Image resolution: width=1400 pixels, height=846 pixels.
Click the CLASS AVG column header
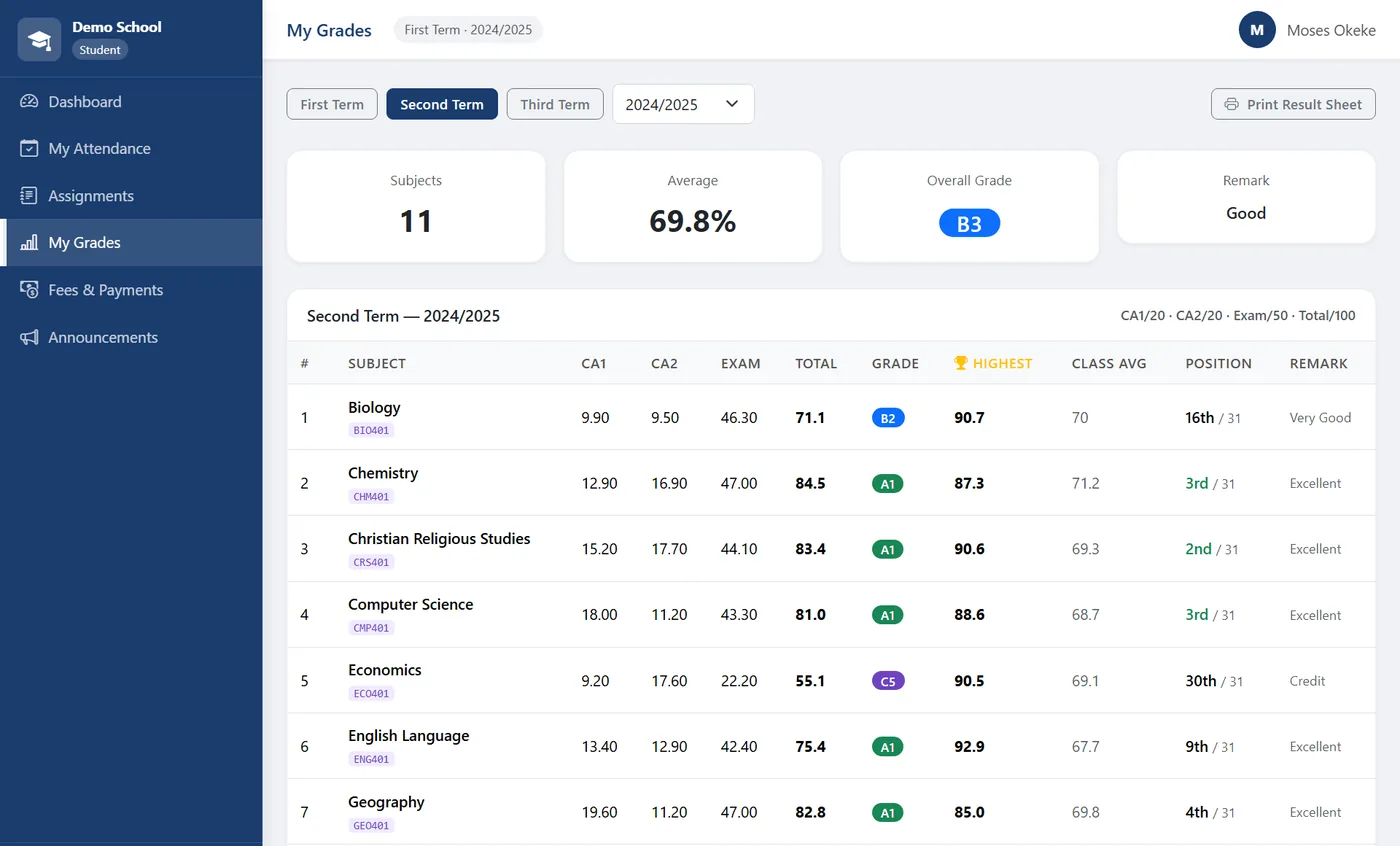pyautogui.click(x=1109, y=363)
